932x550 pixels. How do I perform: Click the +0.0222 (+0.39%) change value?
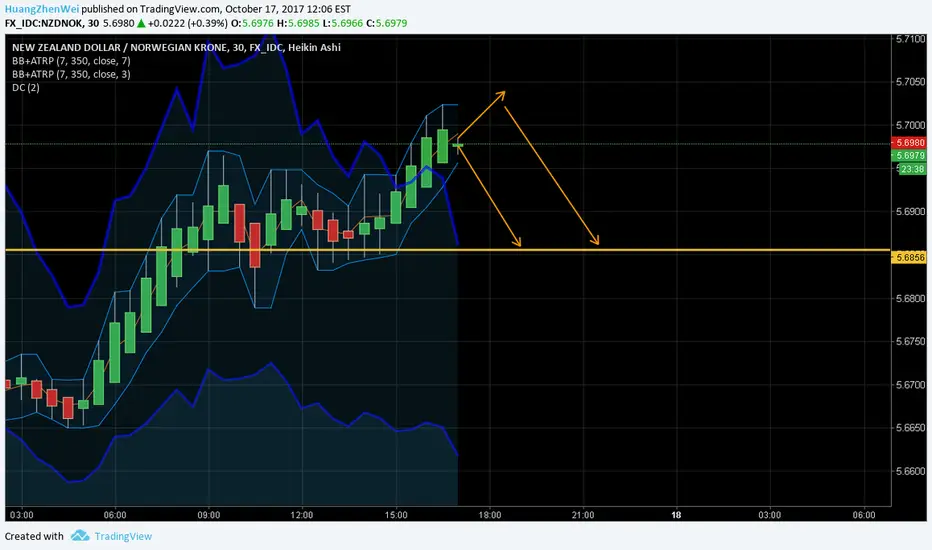click(187, 23)
